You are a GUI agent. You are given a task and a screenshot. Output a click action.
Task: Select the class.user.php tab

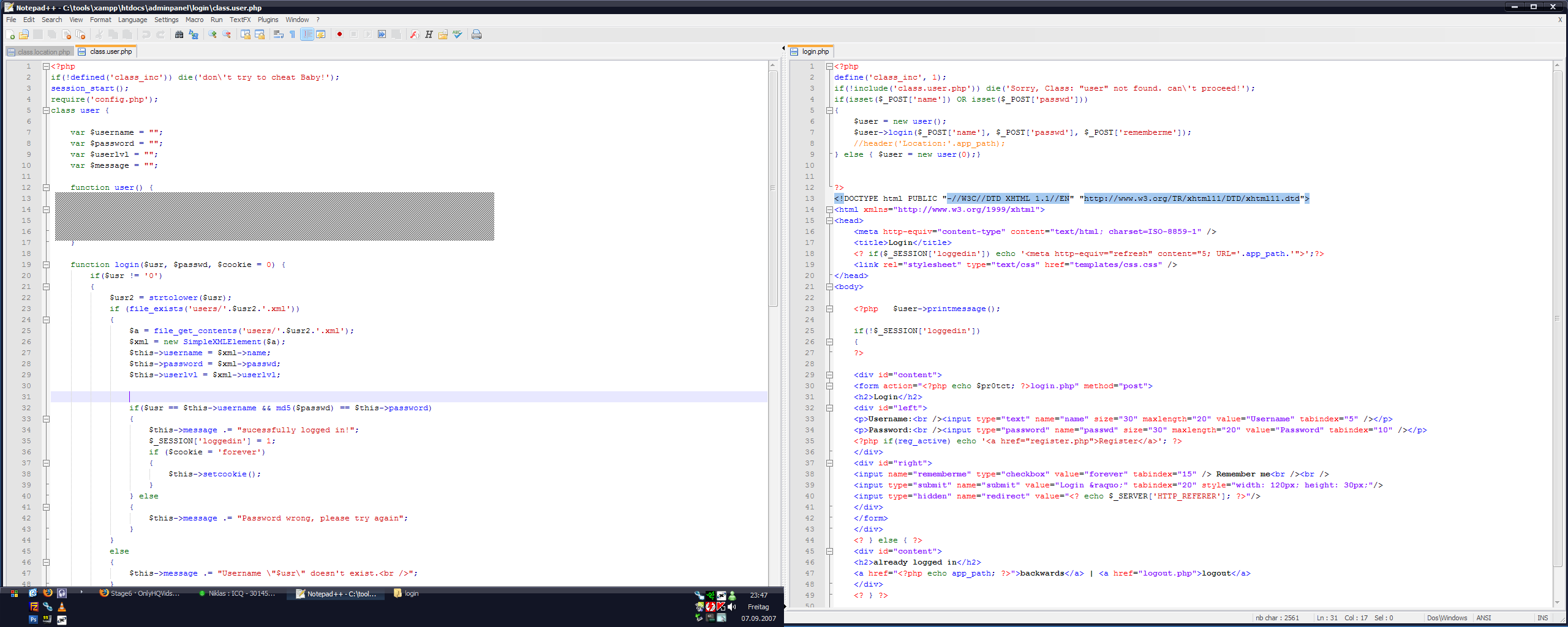click(106, 51)
